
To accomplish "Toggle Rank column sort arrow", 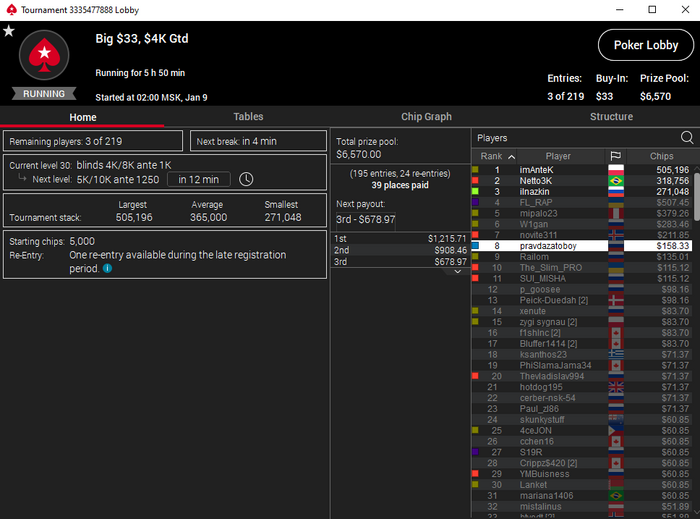I will pos(512,157).
